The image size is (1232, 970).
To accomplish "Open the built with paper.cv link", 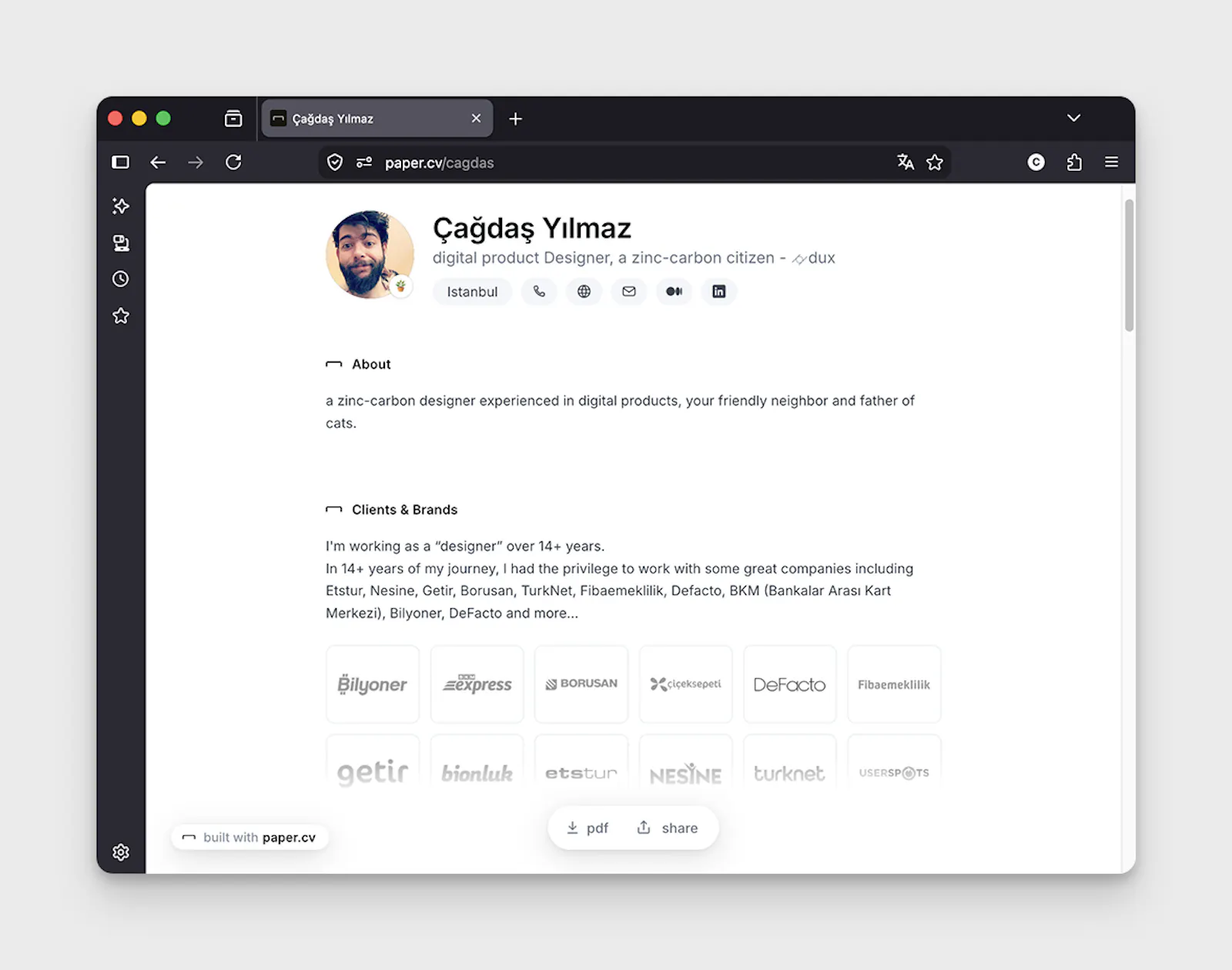I will pos(249,838).
